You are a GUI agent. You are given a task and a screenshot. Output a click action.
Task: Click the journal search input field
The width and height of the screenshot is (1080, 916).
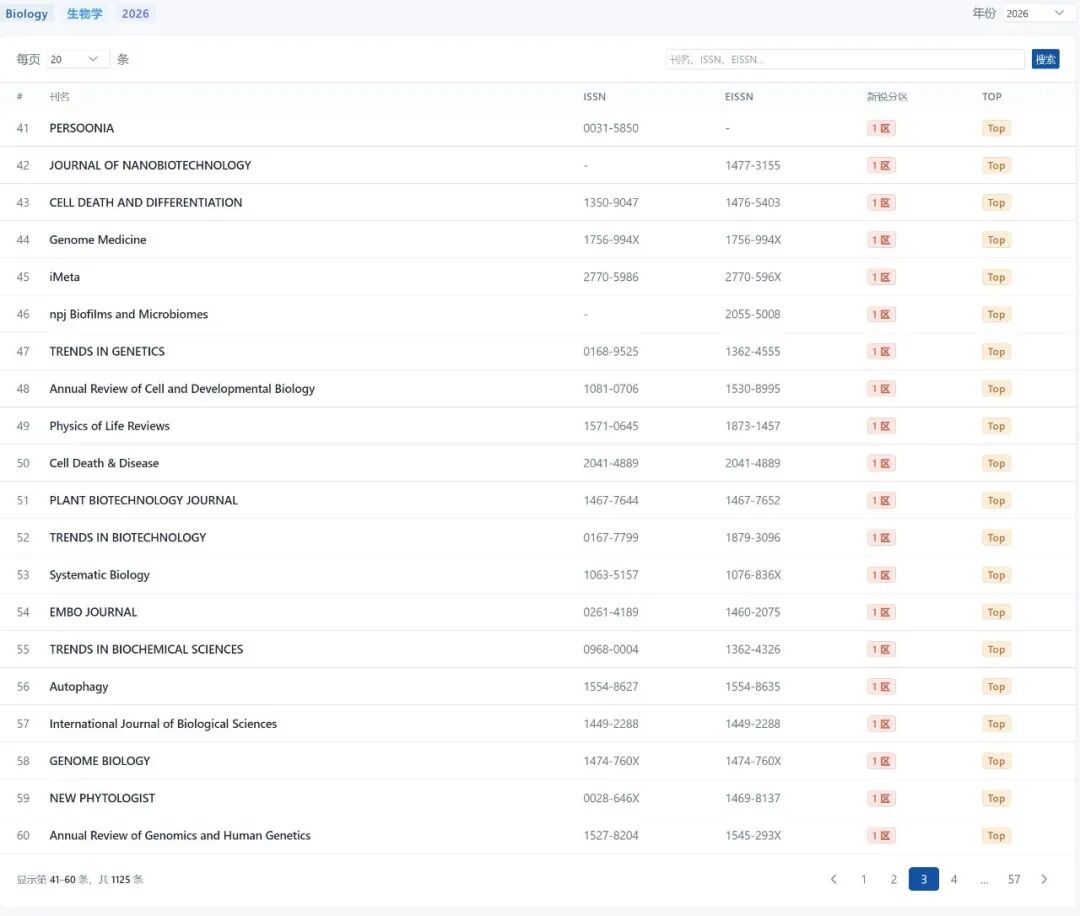tap(845, 59)
